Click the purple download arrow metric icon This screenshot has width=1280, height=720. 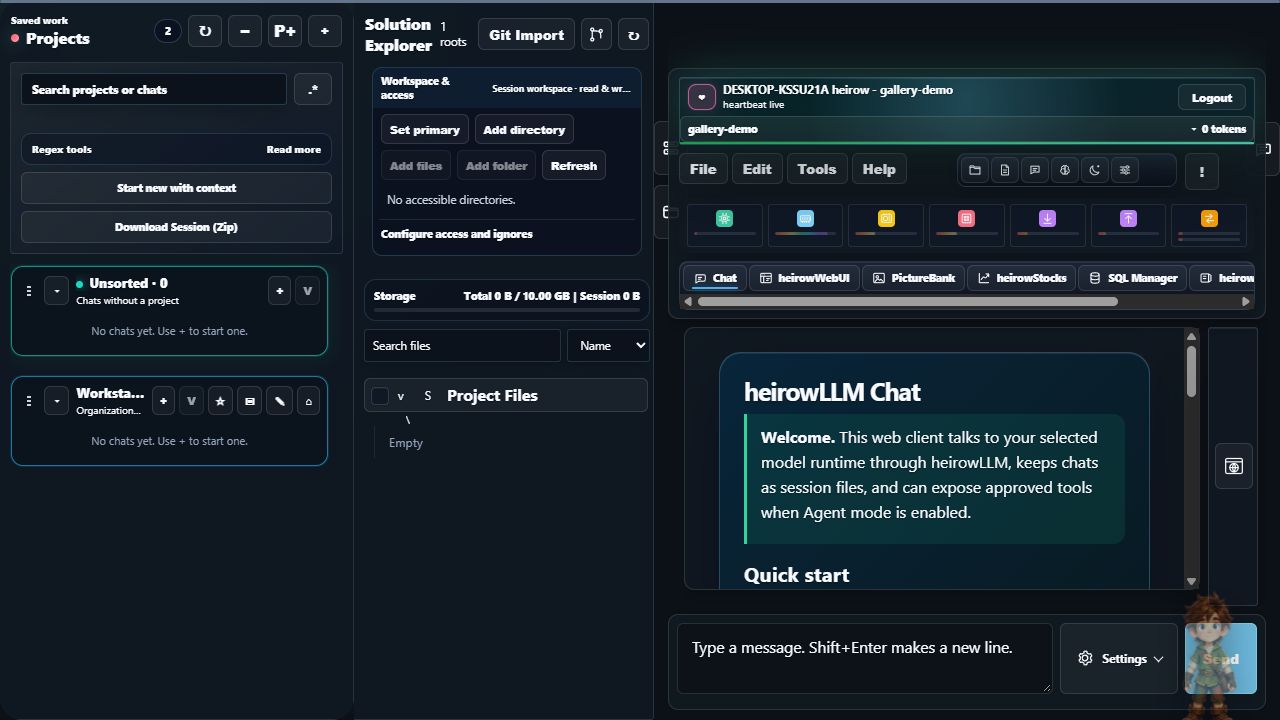(1047, 218)
